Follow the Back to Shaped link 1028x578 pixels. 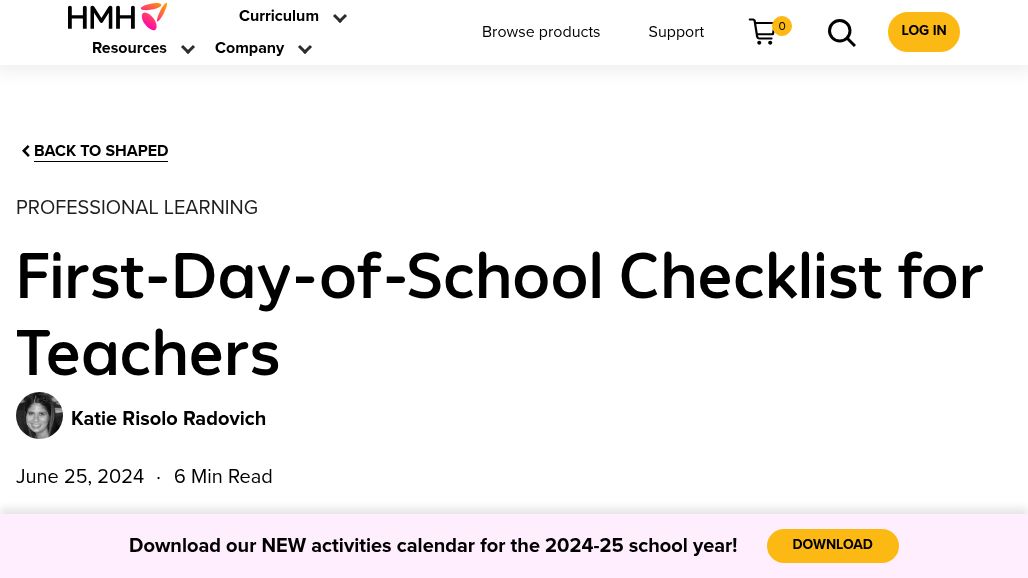click(101, 151)
